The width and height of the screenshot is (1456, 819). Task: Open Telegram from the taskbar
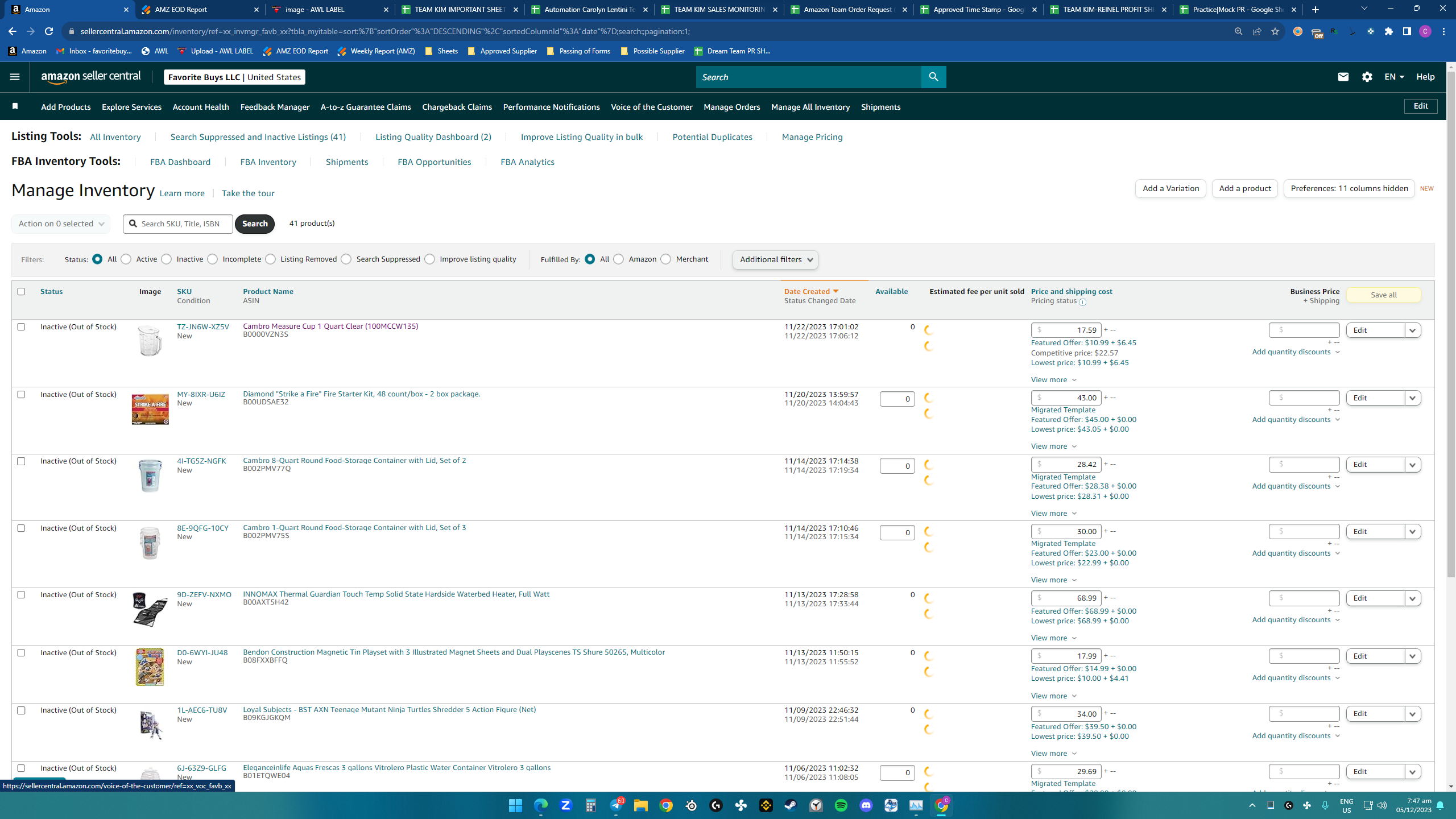(x=617, y=805)
